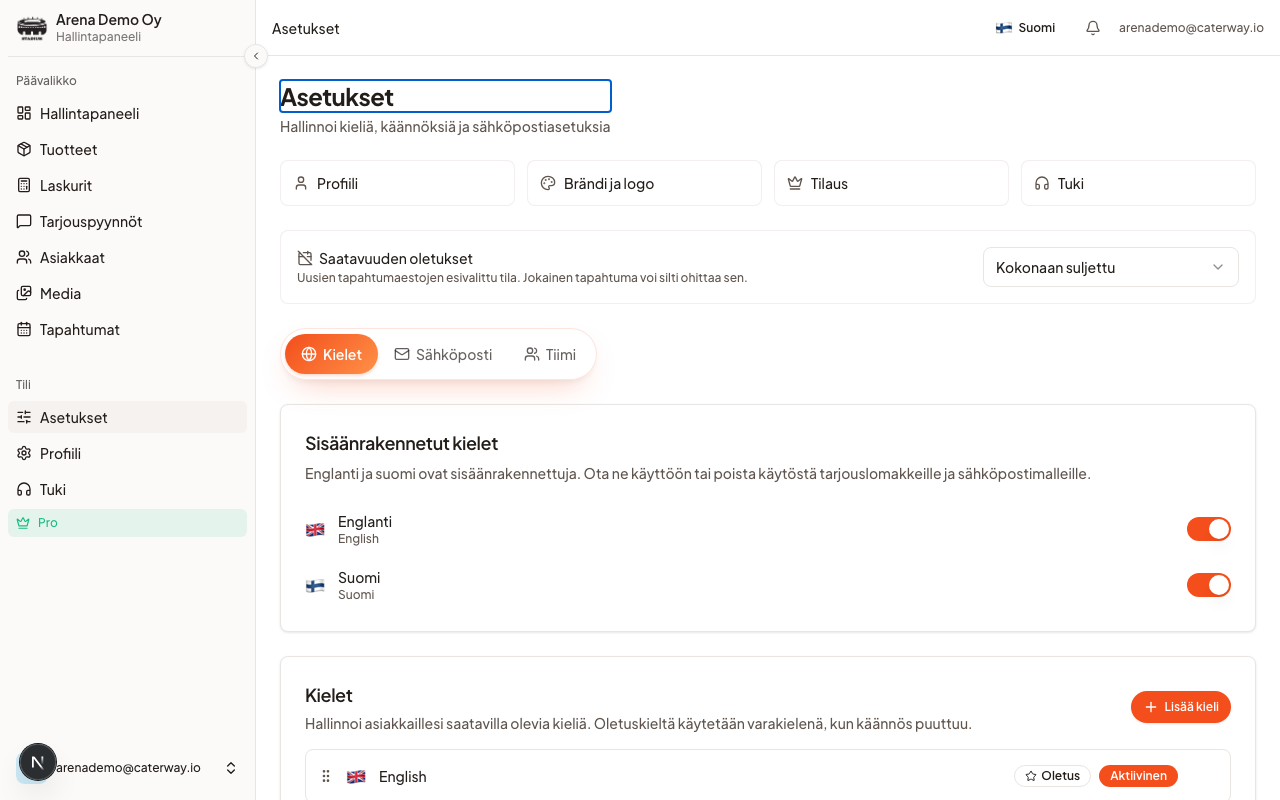Click the Hallintapaneeli dashboard grid icon
1280x800 pixels.
pos(24,114)
